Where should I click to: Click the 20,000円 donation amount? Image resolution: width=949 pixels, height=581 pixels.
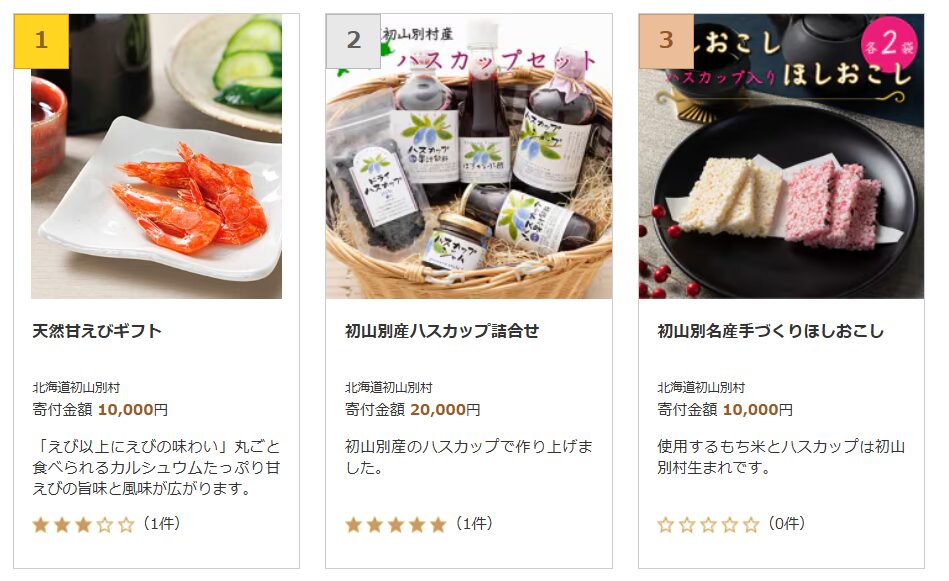click(x=445, y=410)
